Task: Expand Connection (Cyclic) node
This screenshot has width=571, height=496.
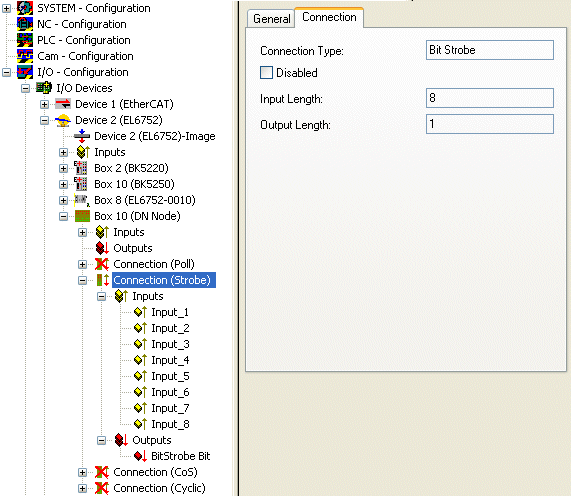Action: click(x=82, y=489)
